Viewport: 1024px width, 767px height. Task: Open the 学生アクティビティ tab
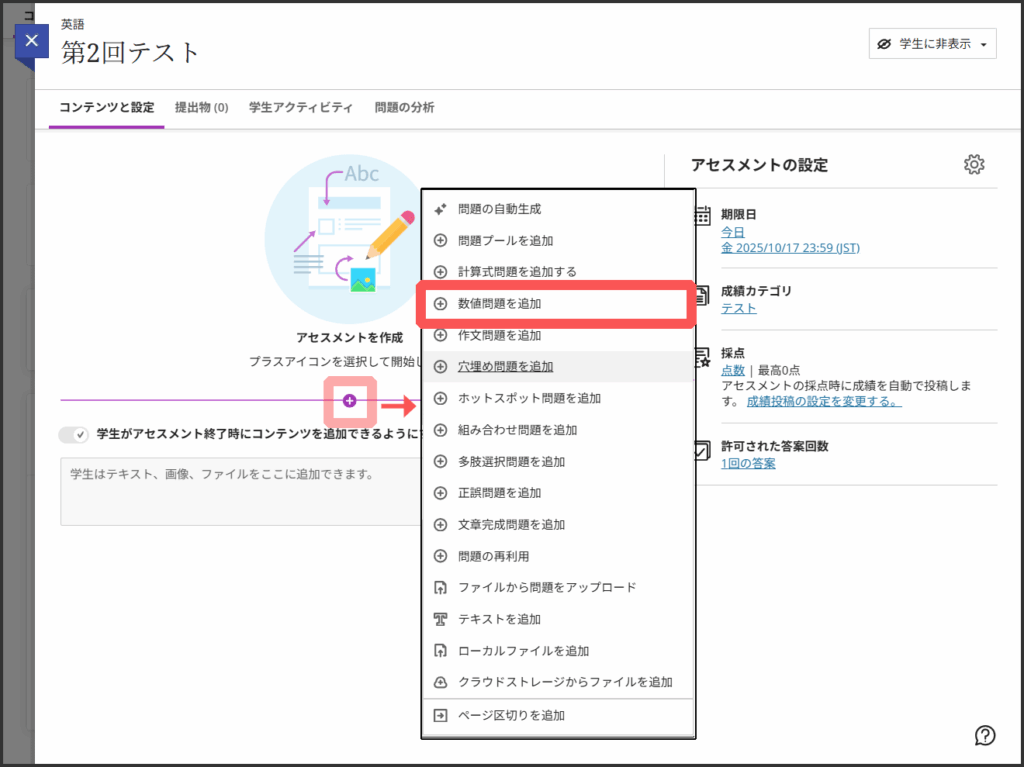tap(300, 108)
